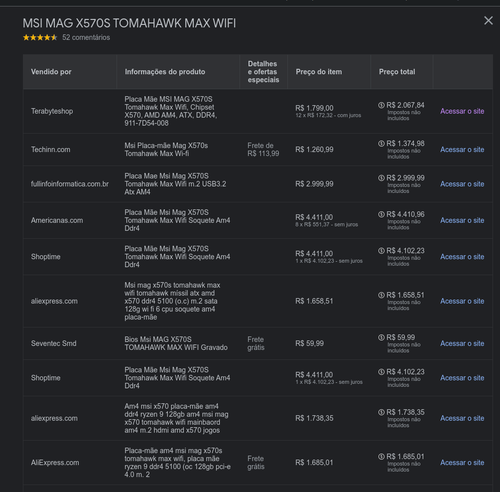Viewport: 500px width, 492px height.
Task: Click the info icon beside R$ 1.374,98
Action: [x=381, y=144]
